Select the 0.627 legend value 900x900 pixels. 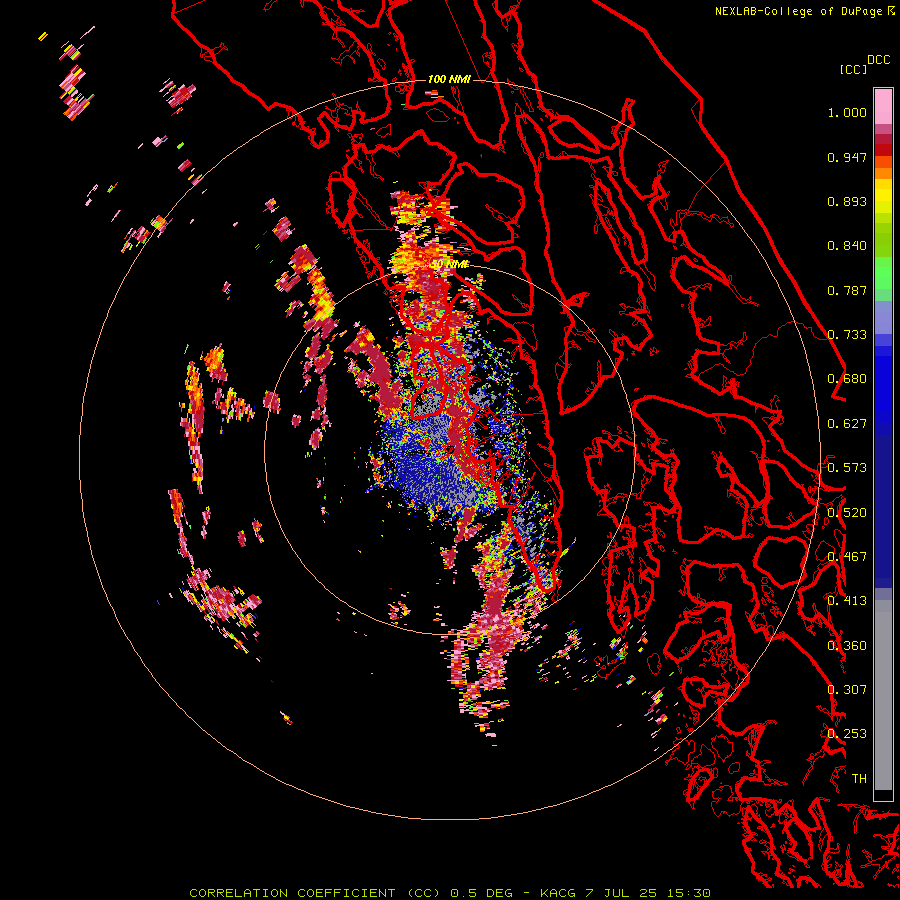(847, 424)
